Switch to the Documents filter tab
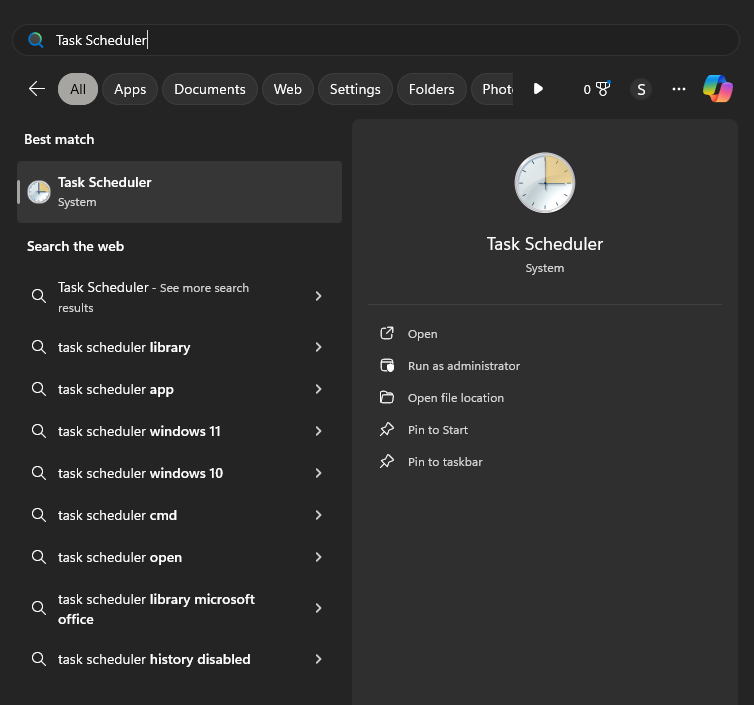754x705 pixels. [x=210, y=89]
